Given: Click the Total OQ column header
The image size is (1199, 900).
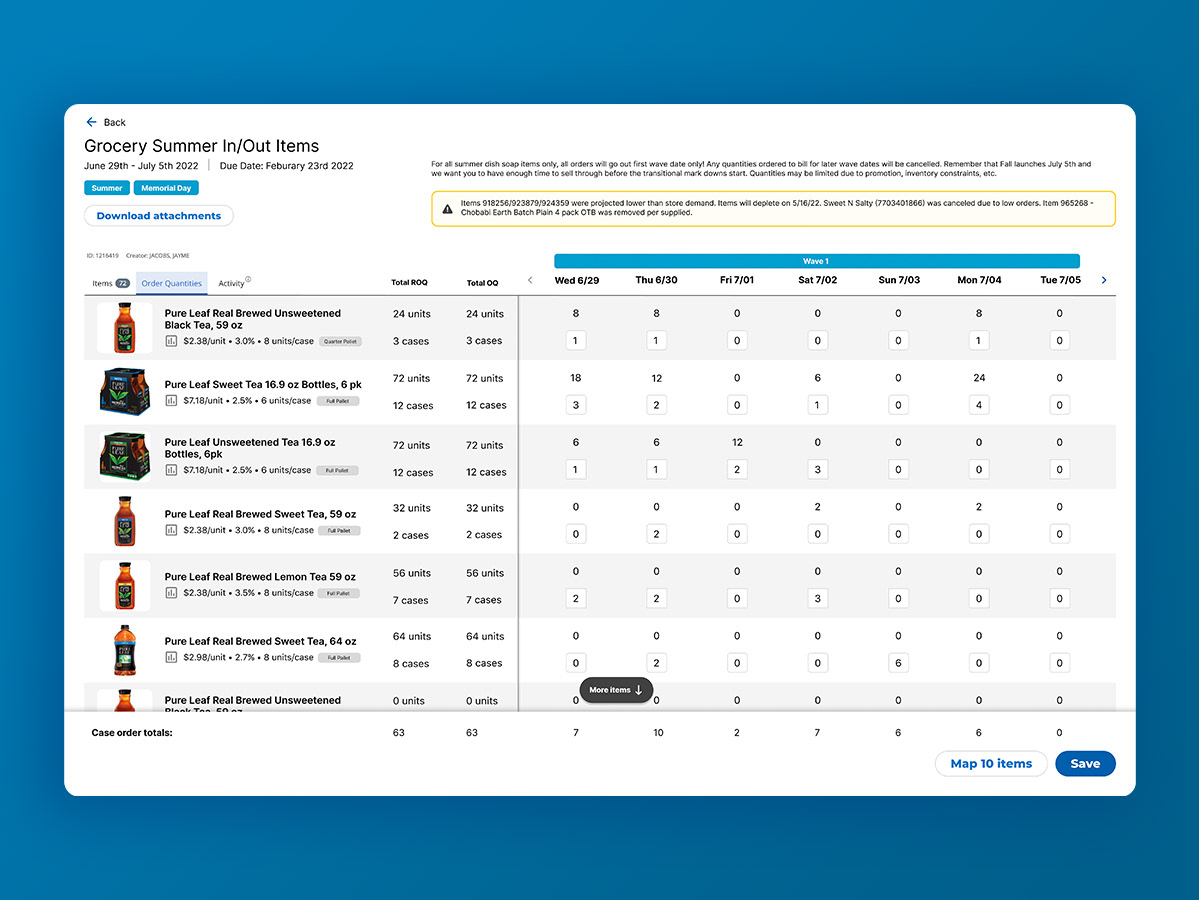Looking at the screenshot, I should pyautogui.click(x=483, y=283).
